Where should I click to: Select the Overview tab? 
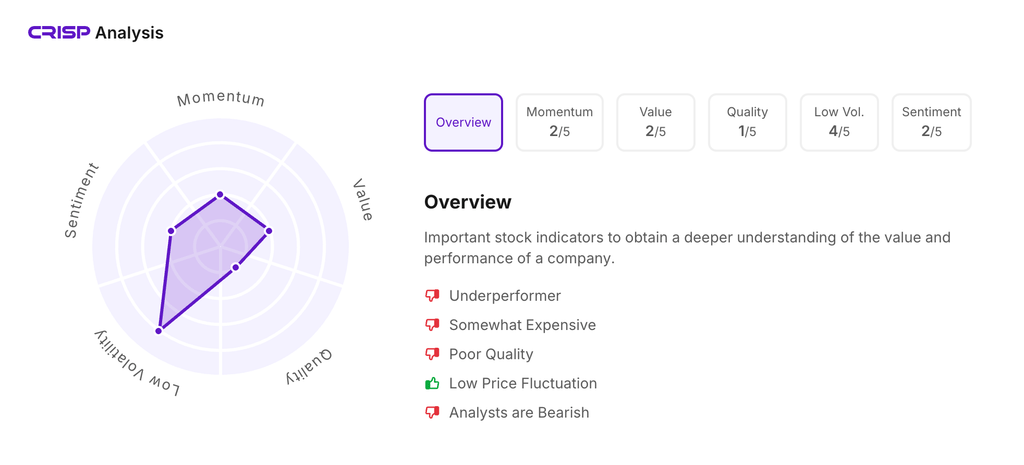[463, 122]
